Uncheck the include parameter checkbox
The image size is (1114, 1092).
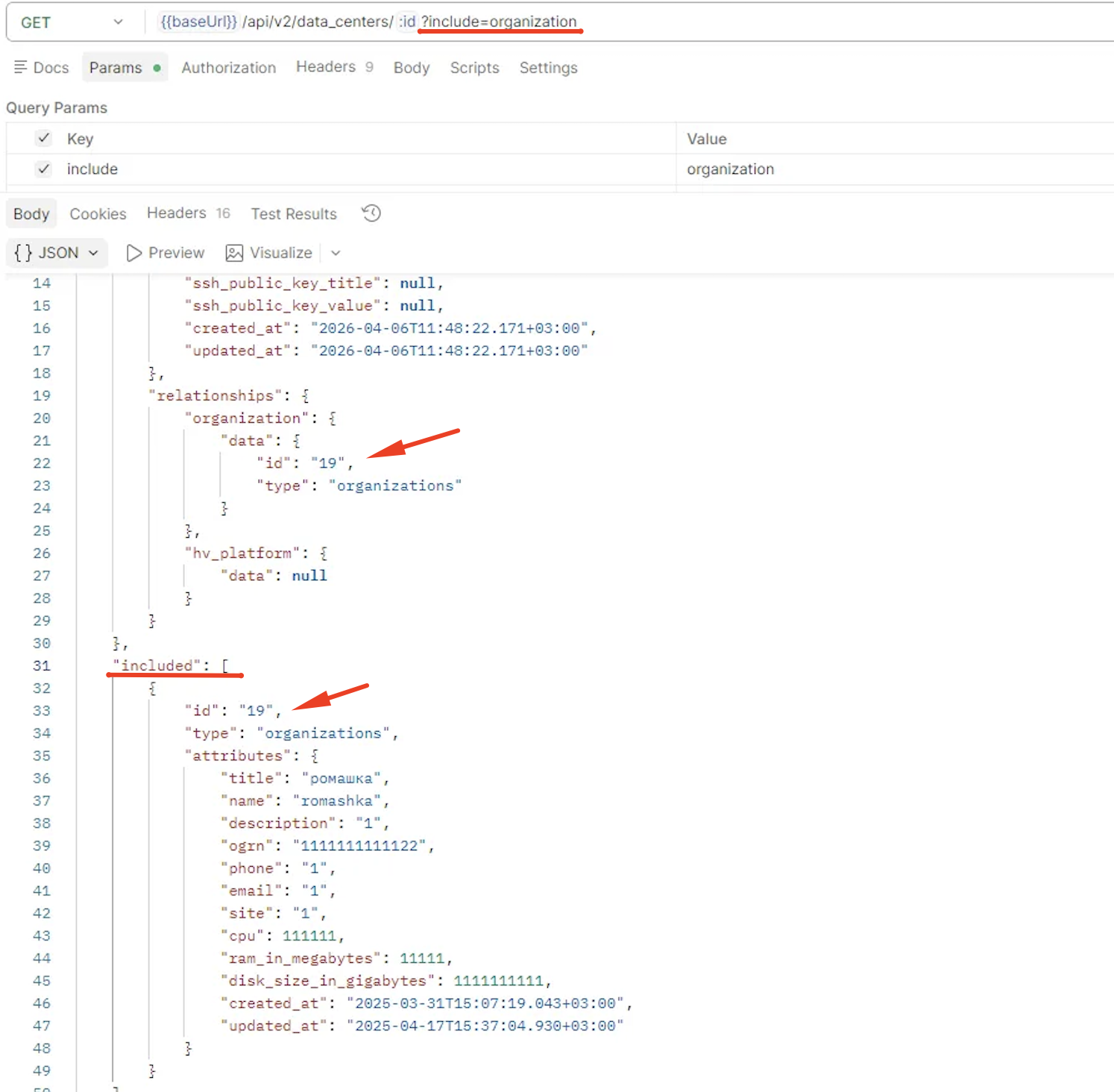[44, 169]
